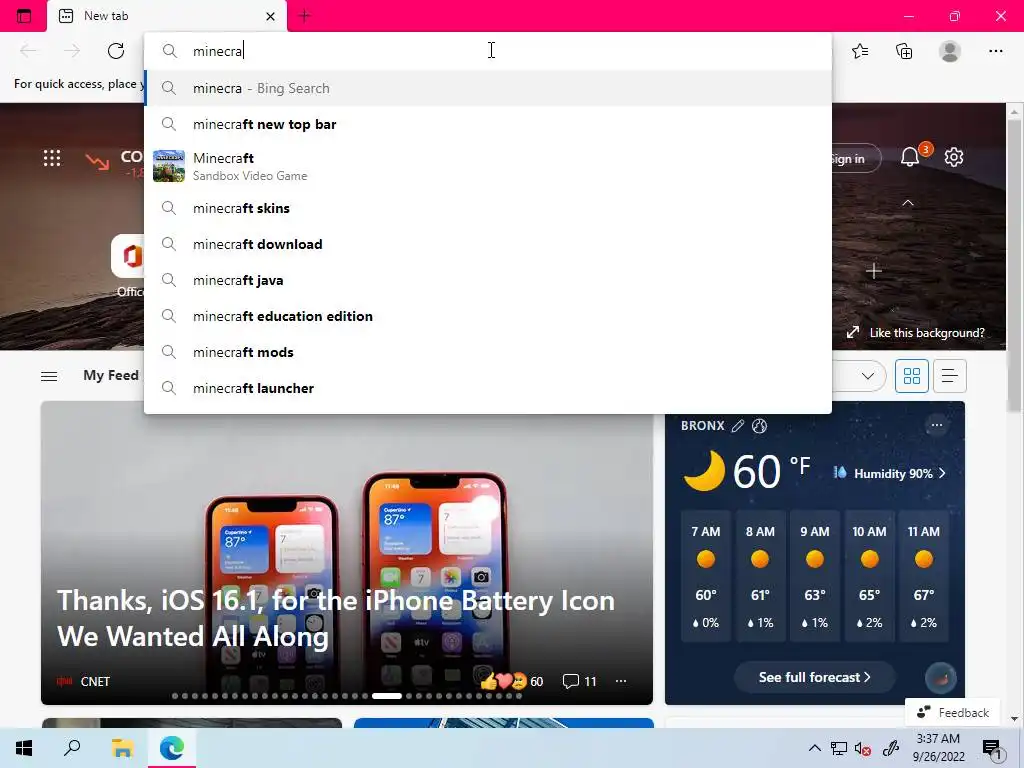Image resolution: width=1024 pixels, height=768 pixels.
Task: Open the profile avatar icon
Action: click(x=950, y=51)
